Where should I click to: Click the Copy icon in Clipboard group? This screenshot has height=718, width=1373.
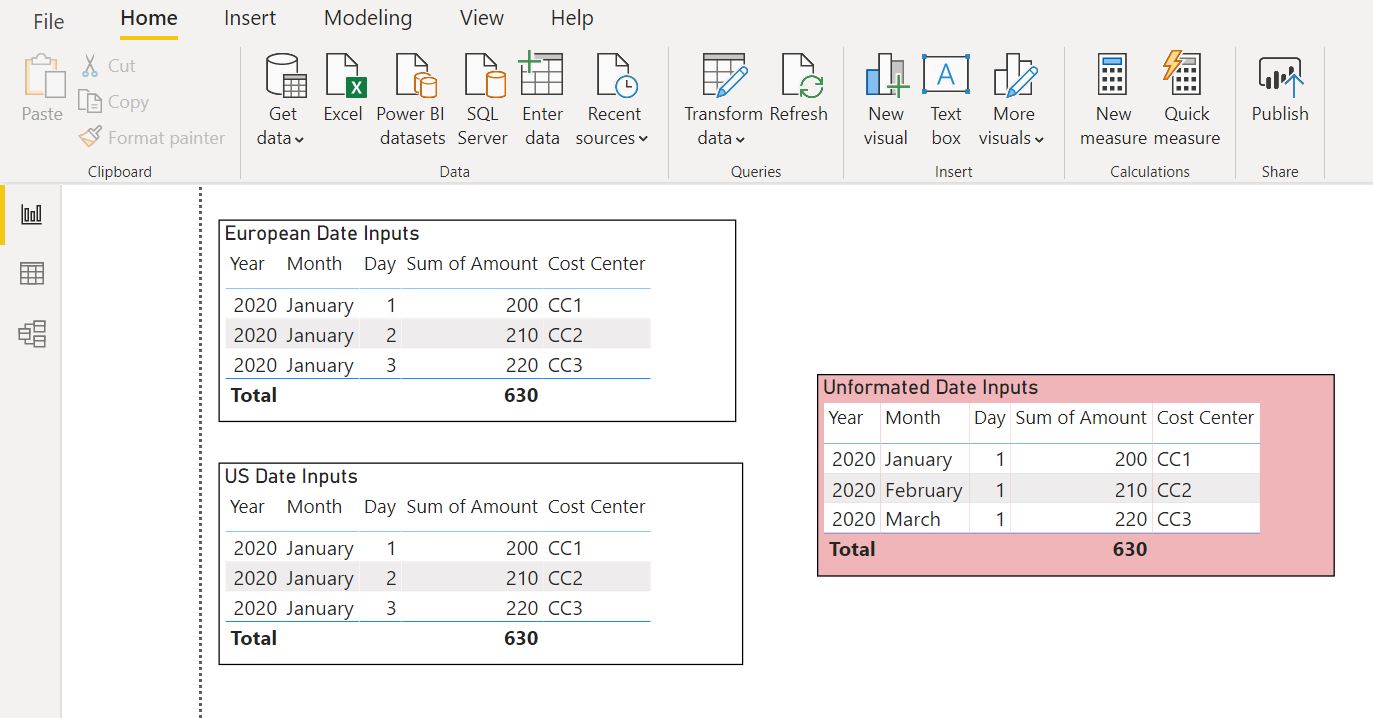point(88,102)
